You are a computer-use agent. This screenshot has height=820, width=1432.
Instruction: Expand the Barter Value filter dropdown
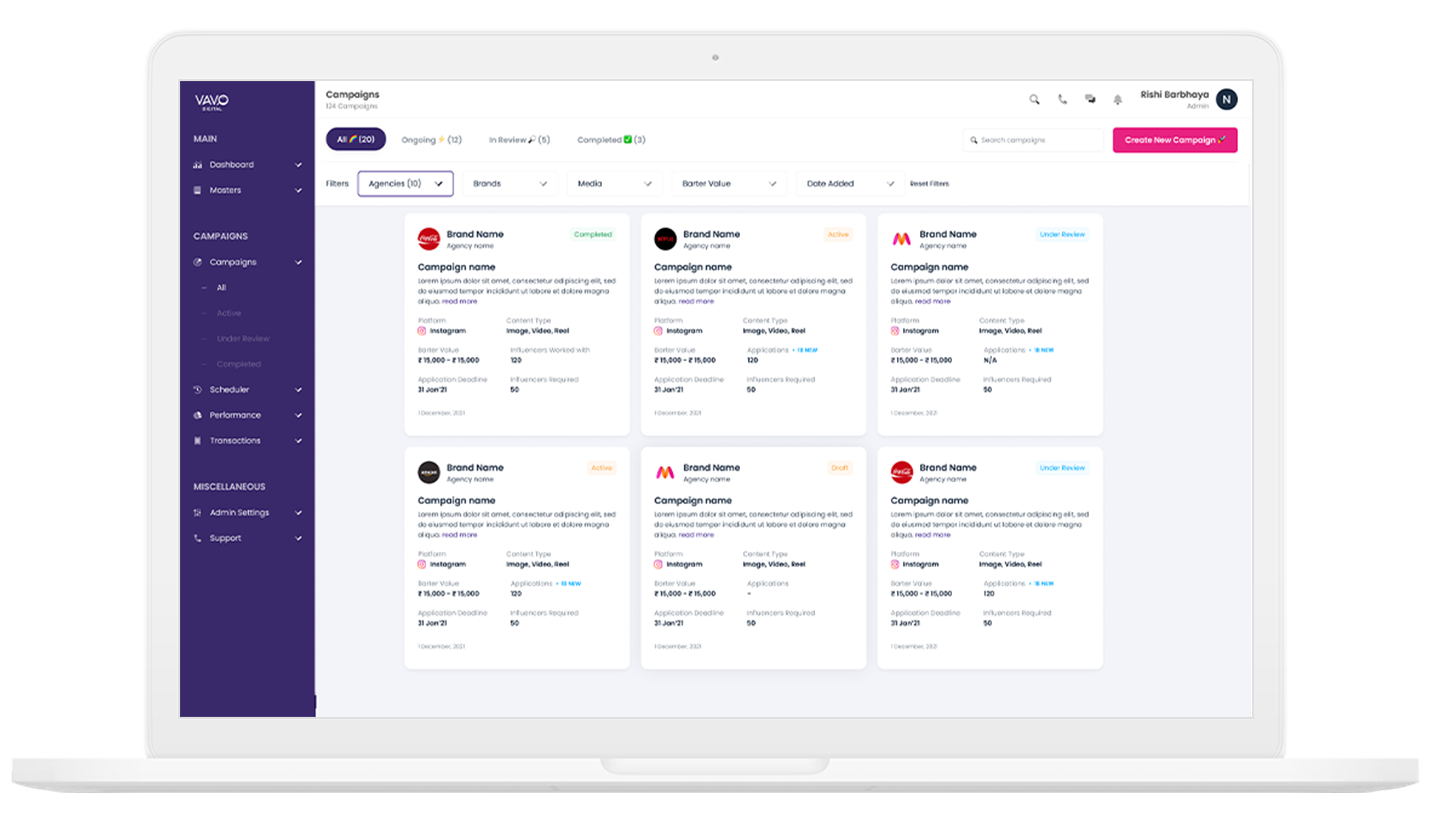pyautogui.click(x=729, y=184)
